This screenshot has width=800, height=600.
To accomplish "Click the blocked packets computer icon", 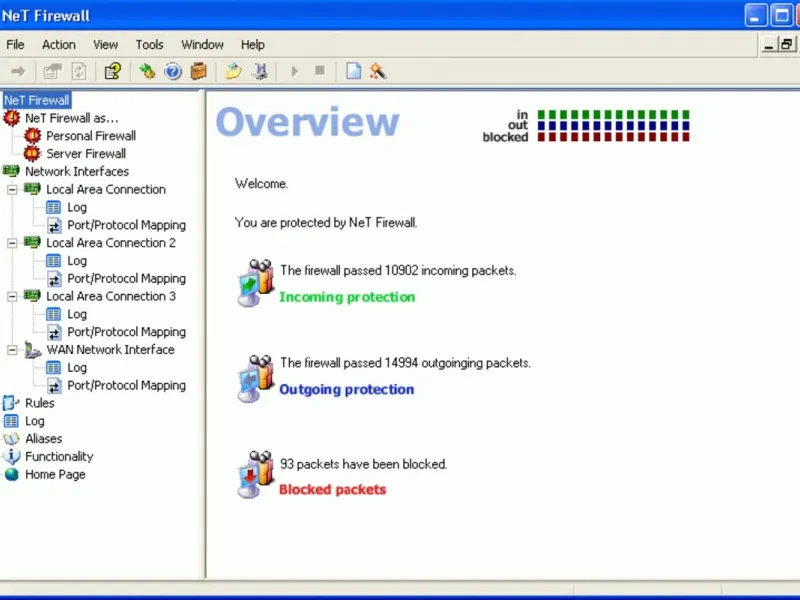I will (256, 474).
